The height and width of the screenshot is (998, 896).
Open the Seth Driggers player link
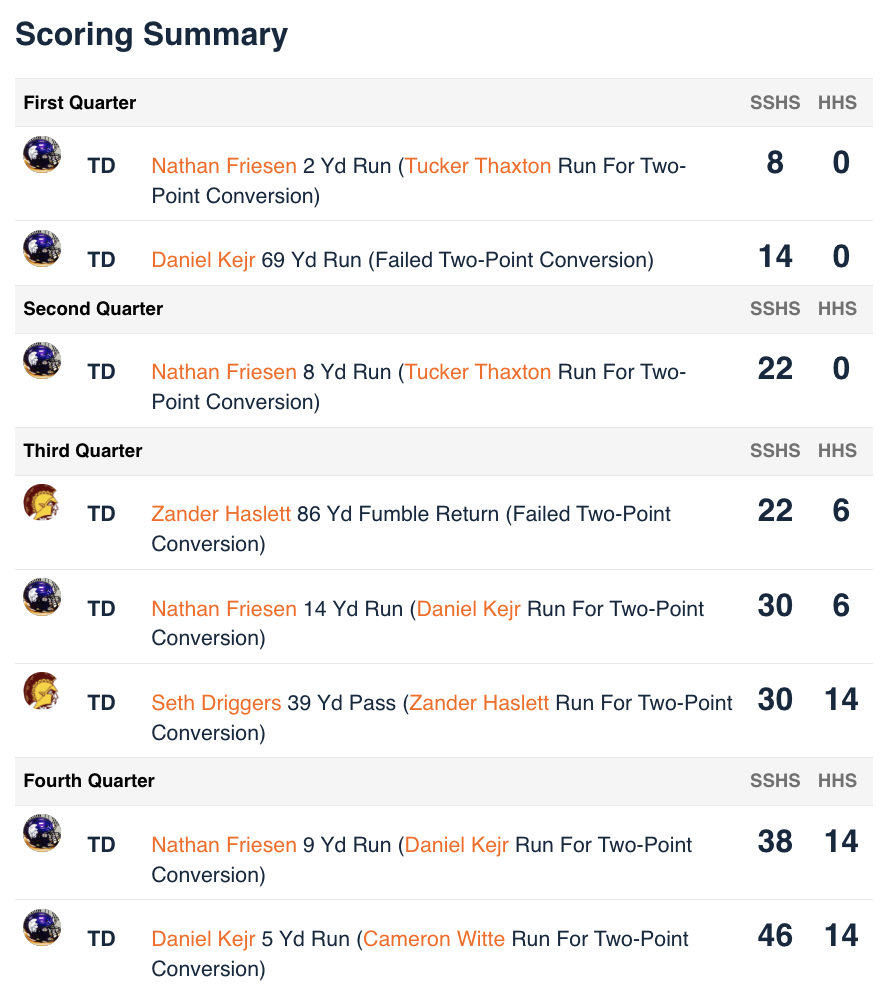click(216, 703)
